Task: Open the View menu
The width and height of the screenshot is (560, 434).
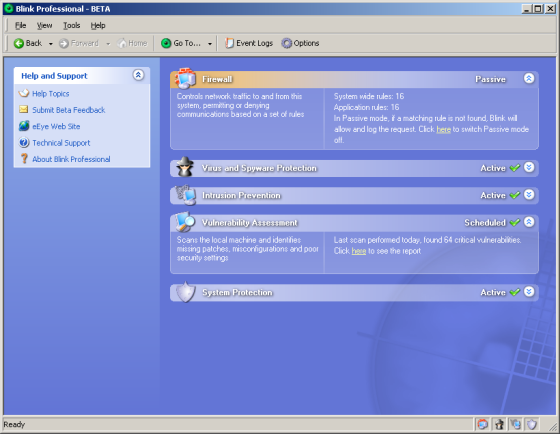Action: [44, 25]
